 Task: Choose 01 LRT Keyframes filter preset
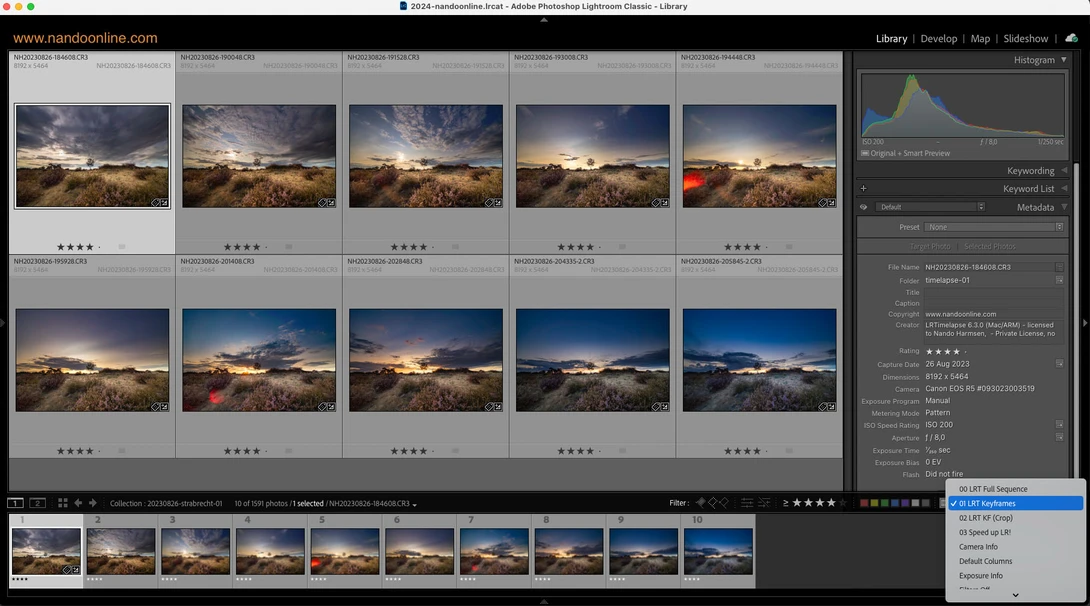pyautogui.click(x=1015, y=503)
